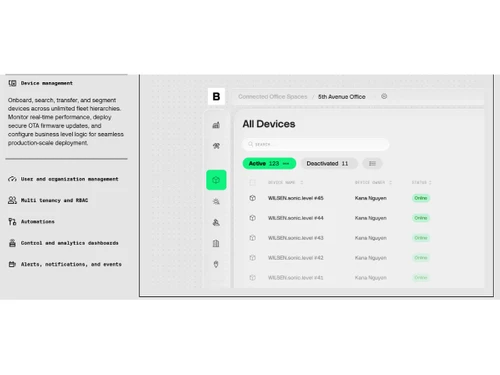Click Online status badge for device #41

[x=421, y=278]
